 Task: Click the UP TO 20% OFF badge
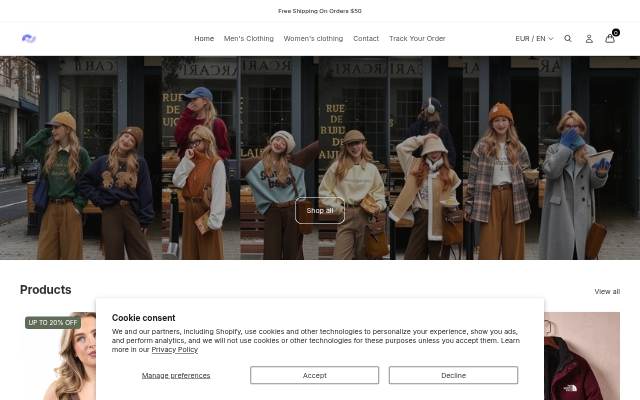click(53, 322)
